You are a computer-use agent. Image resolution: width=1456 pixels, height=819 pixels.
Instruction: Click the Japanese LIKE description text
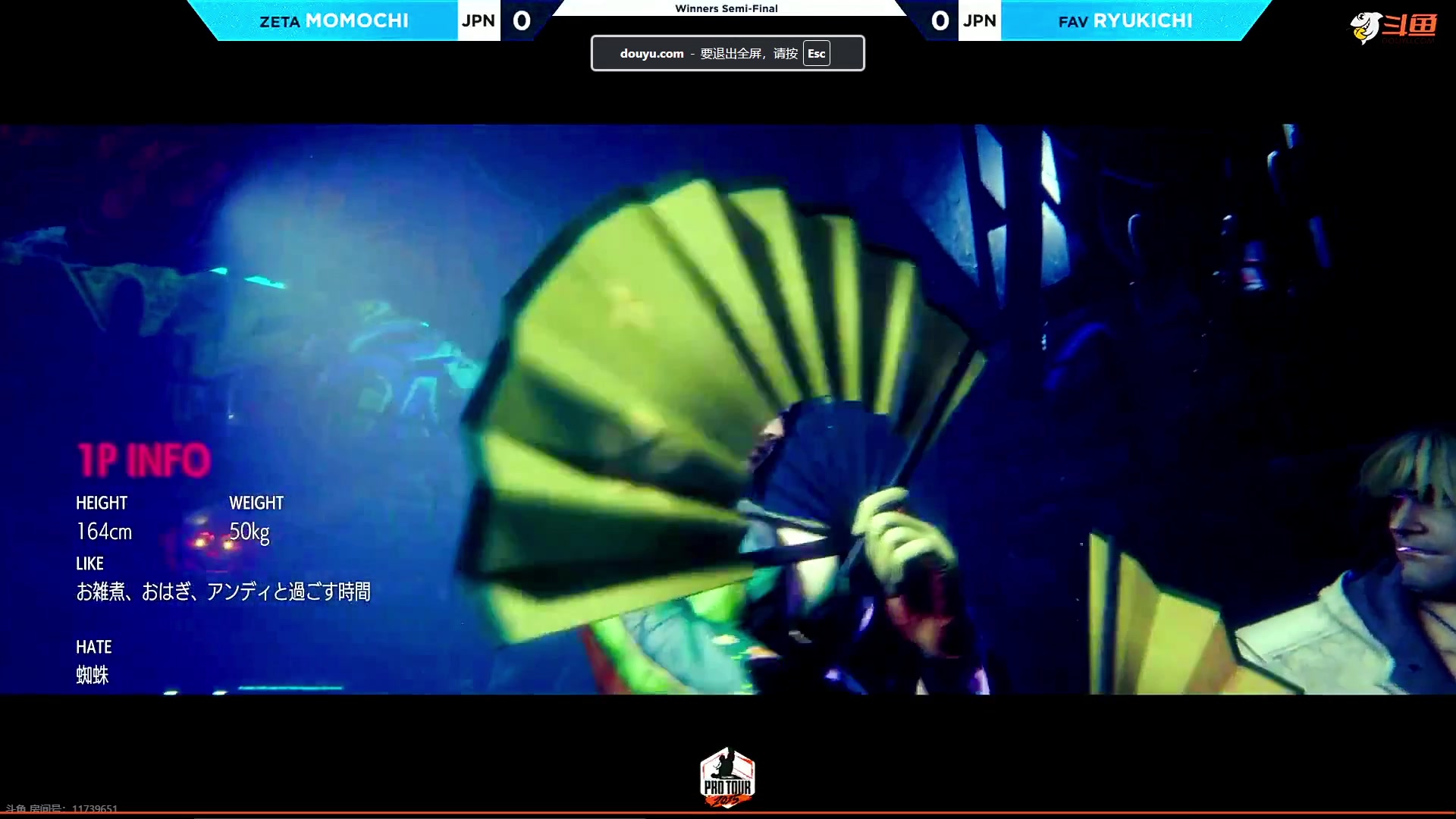[x=223, y=591]
